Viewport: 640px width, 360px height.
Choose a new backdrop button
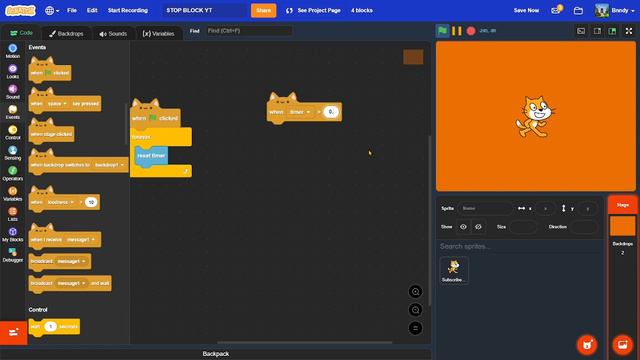[x=622, y=344]
